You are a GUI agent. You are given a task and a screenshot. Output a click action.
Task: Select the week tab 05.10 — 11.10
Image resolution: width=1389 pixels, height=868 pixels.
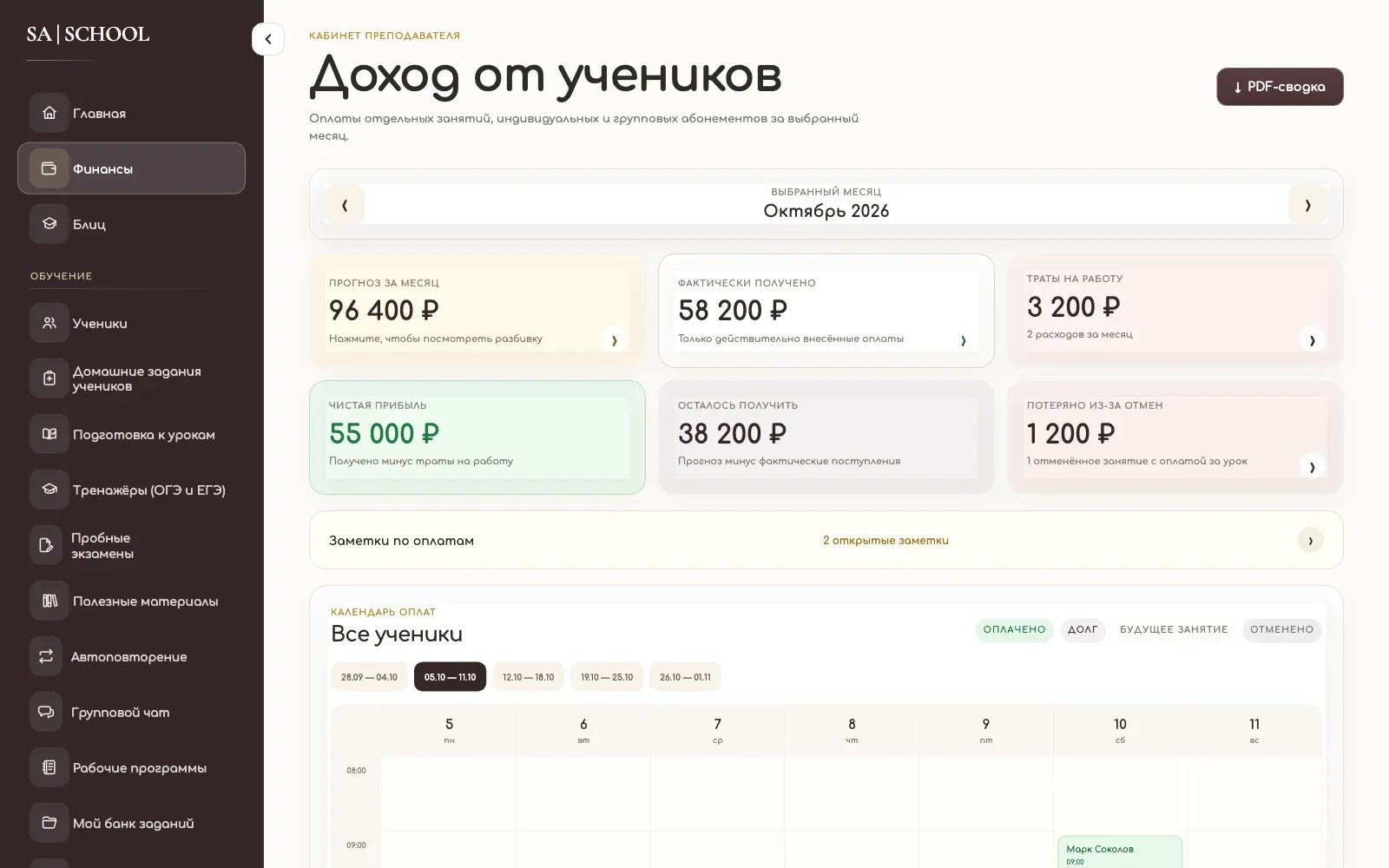[x=450, y=677]
